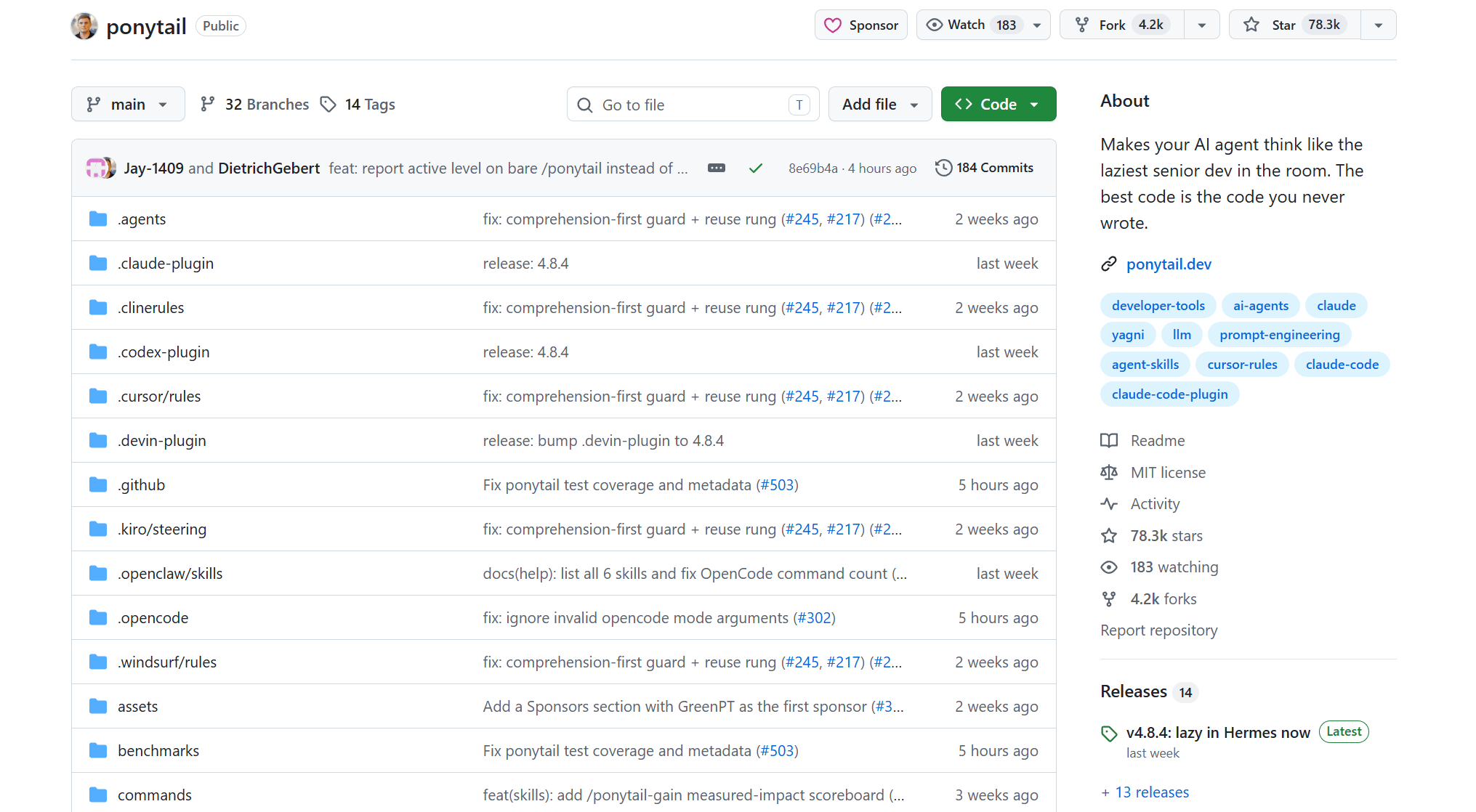View the 32 Branches link
The image size is (1476, 812).
click(254, 104)
